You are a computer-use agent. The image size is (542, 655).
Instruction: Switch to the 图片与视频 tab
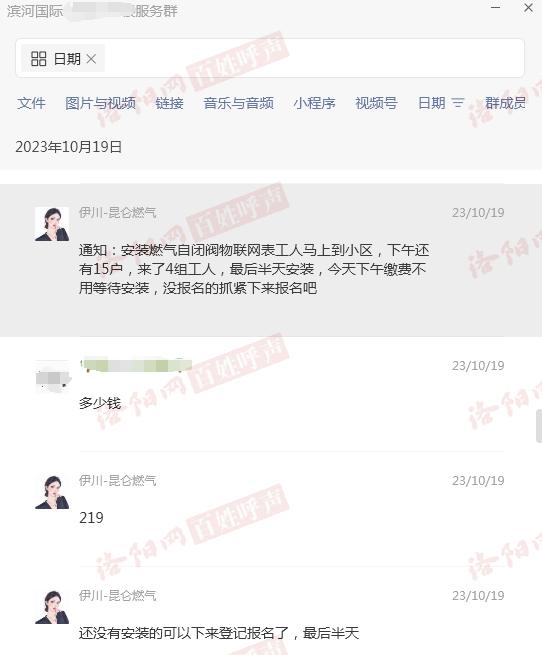pyautogui.click(x=100, y=103)
